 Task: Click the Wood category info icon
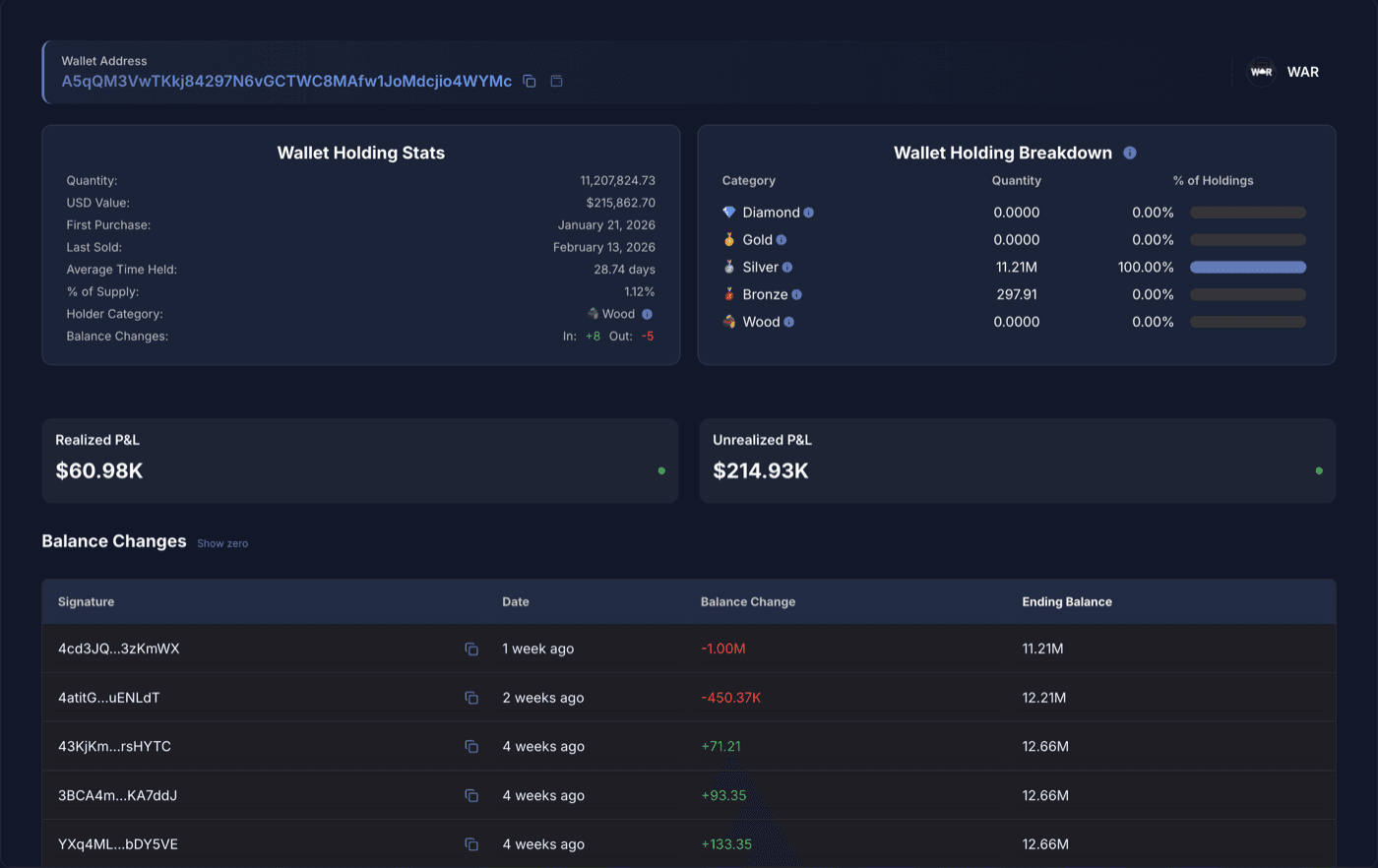click(x=786, y=322)
